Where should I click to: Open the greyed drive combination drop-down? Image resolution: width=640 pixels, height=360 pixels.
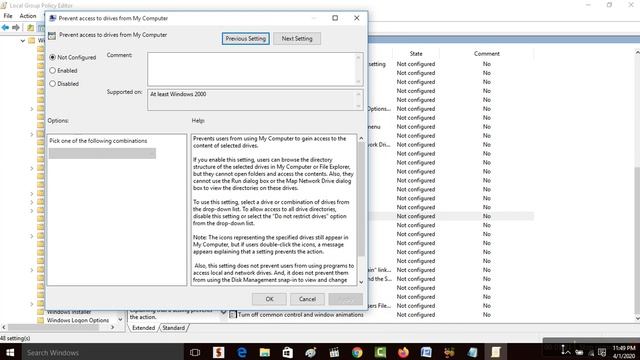click(102, 153)
